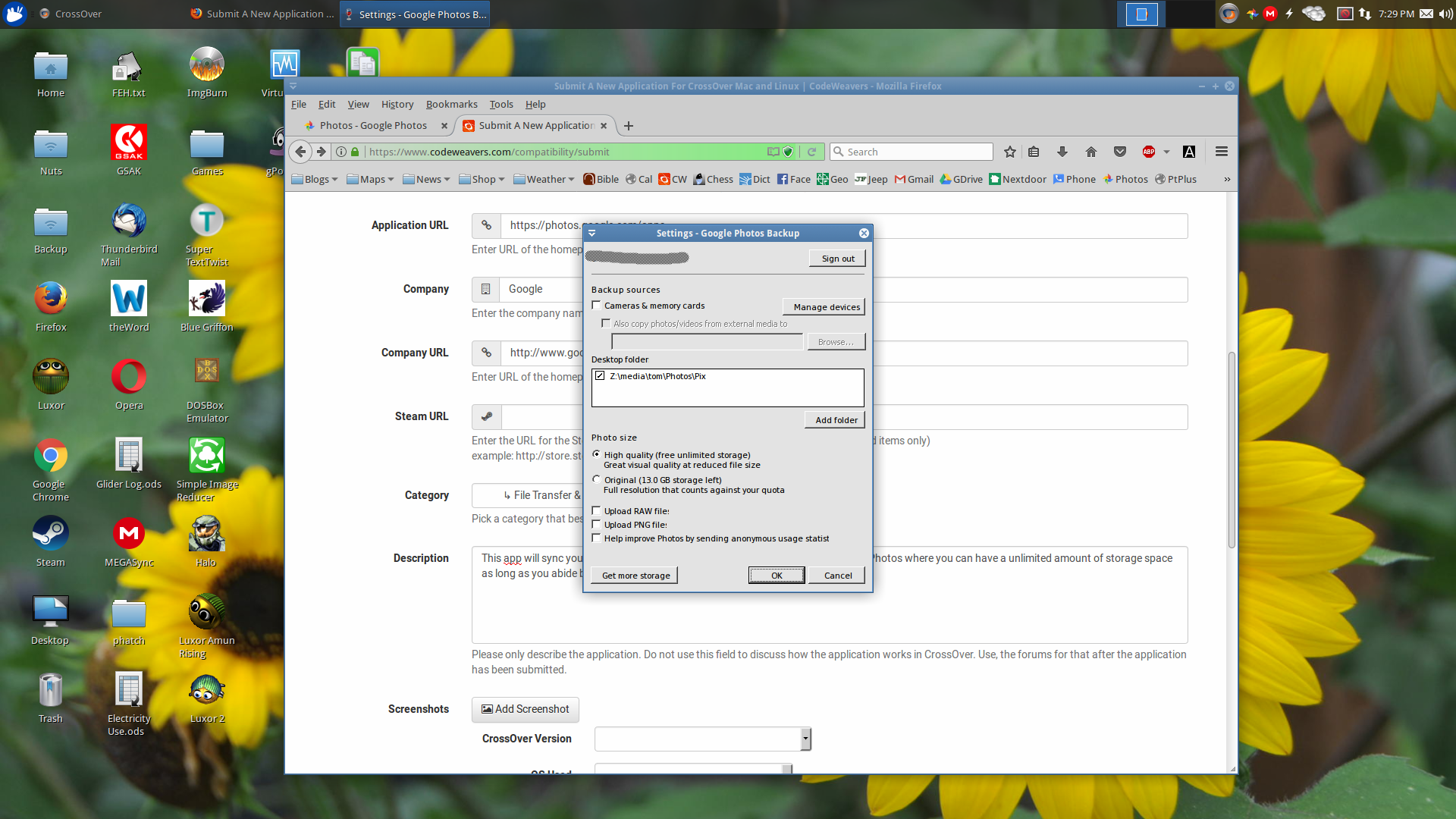Open the Bookmarks menu in Firefox
The image size is (1456, 819).
(451, 105)
